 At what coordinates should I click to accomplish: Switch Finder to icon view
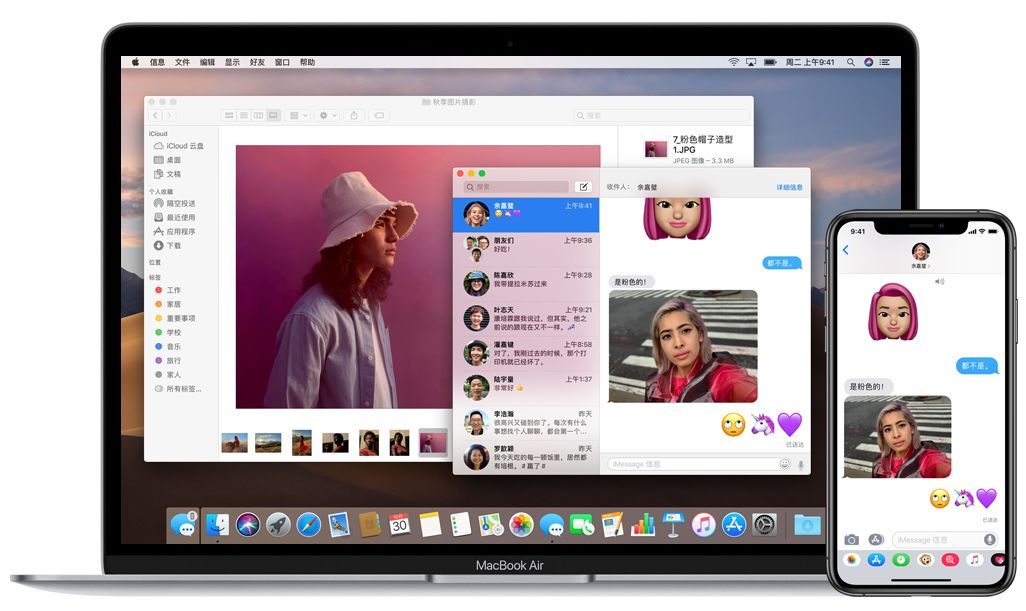pyautogui.click(x=229, y=116)
